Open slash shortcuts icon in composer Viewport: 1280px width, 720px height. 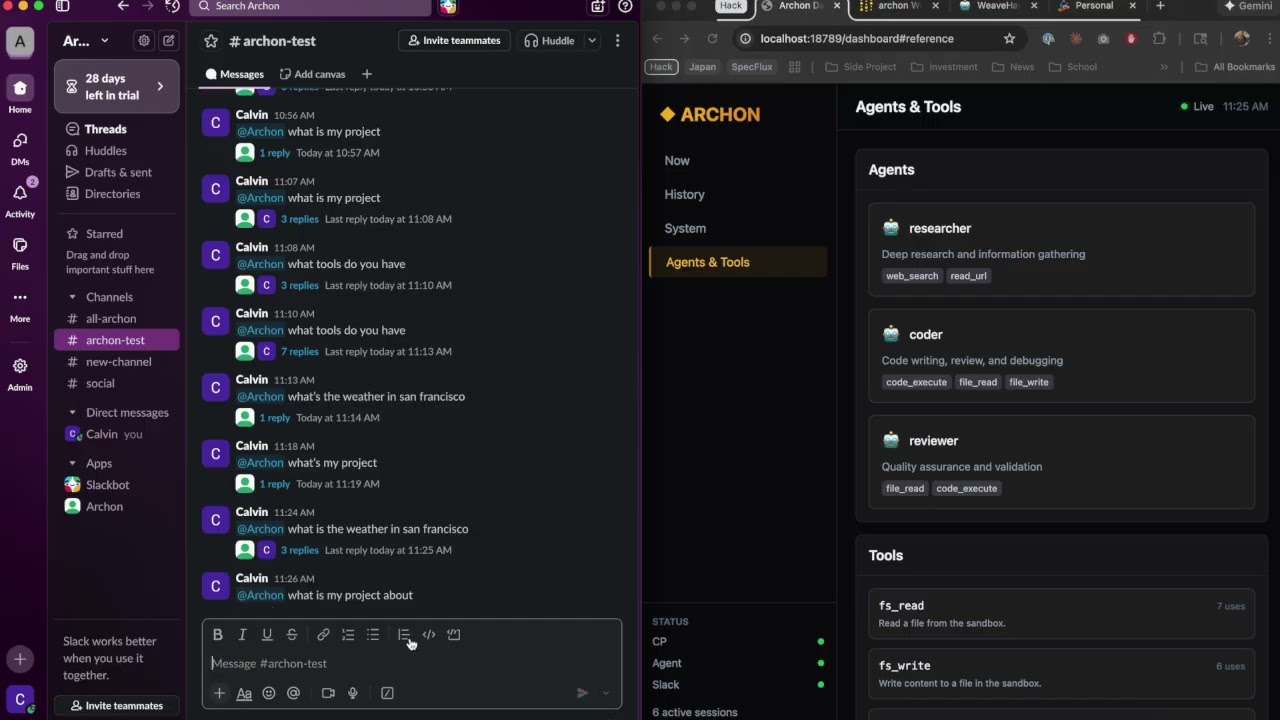(x=387, y=693)
